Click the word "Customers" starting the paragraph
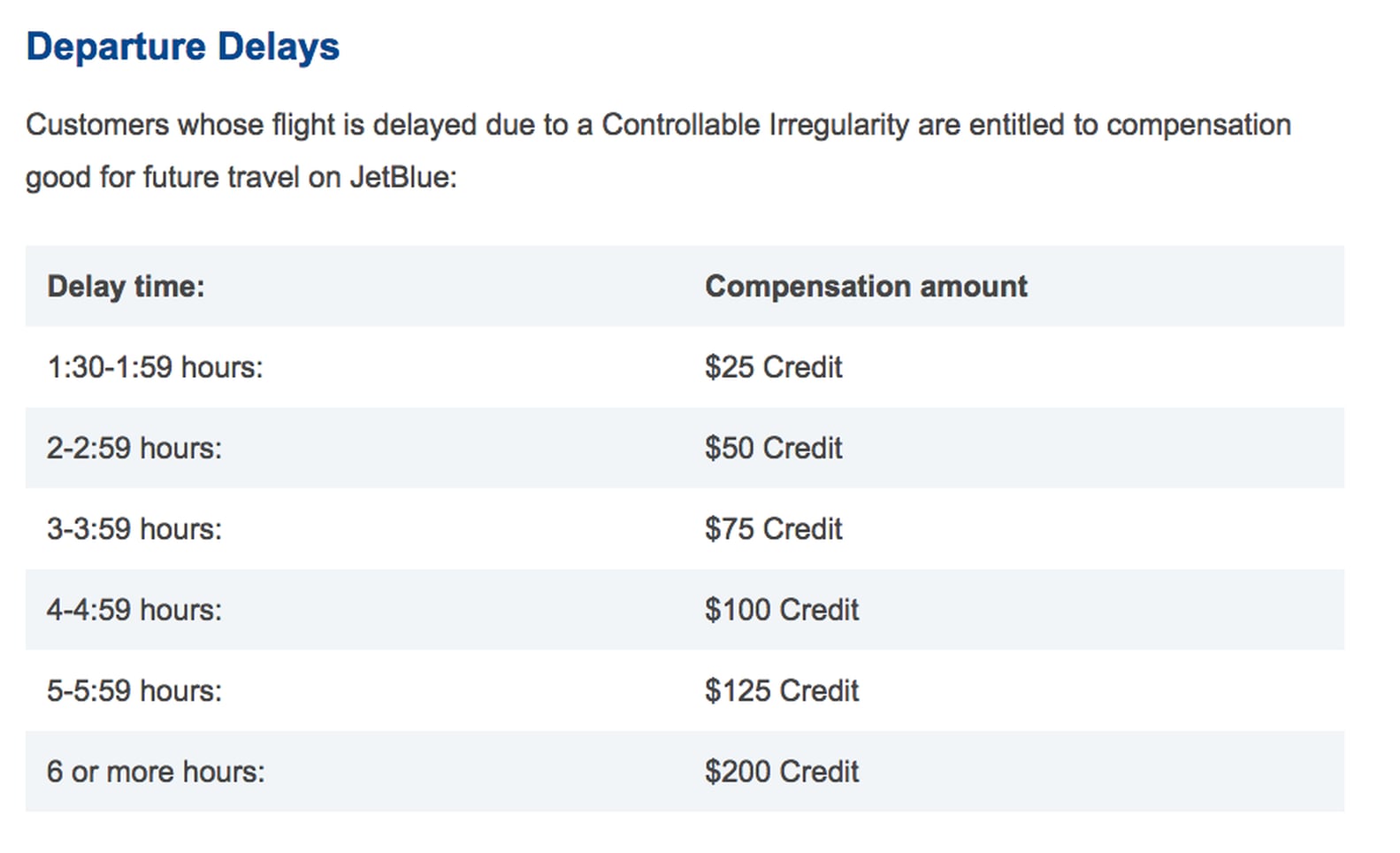The width and height of the screenshot is (1400, 853). point(96,125)
